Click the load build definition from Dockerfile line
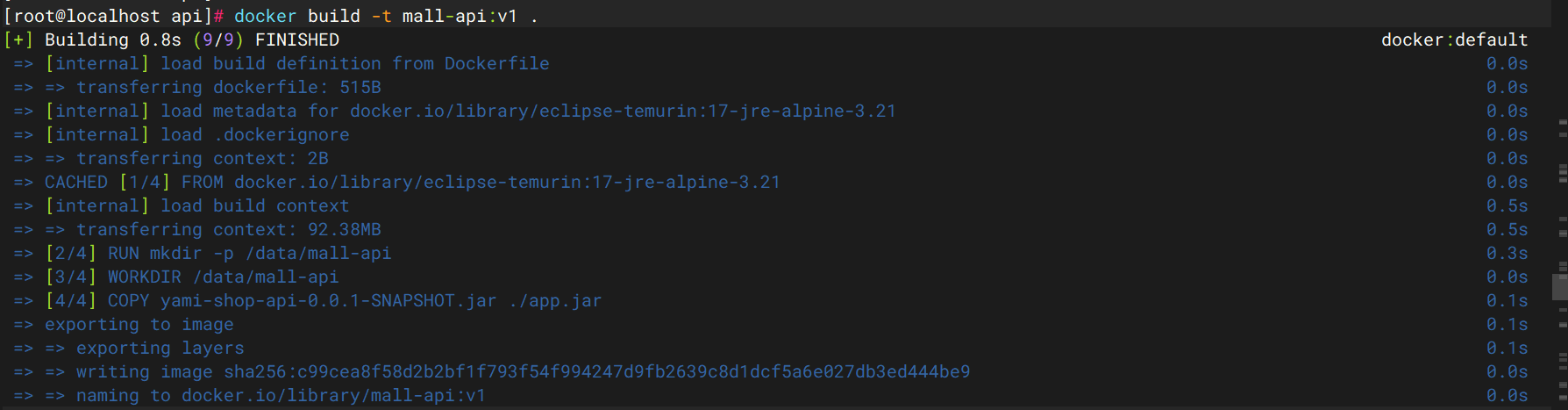 tap(298, 63)
